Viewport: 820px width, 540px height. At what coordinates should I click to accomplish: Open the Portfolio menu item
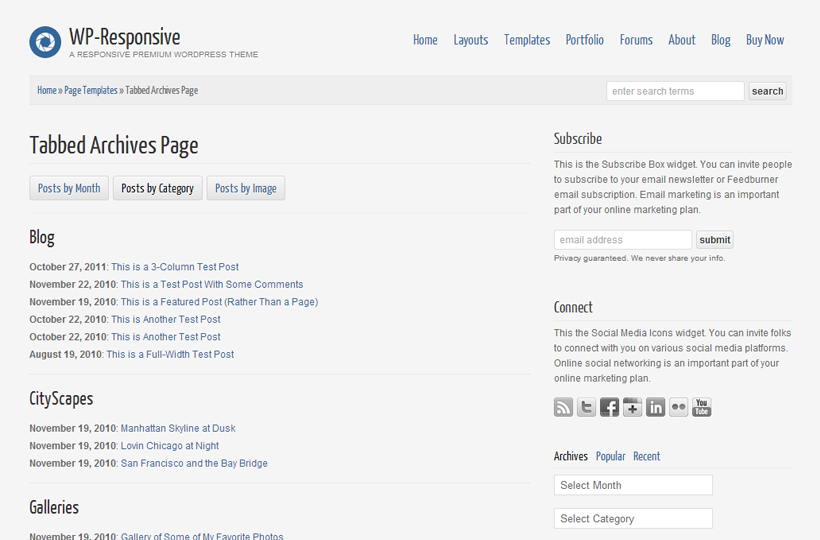pyautogui.click(x=585, y=40)
